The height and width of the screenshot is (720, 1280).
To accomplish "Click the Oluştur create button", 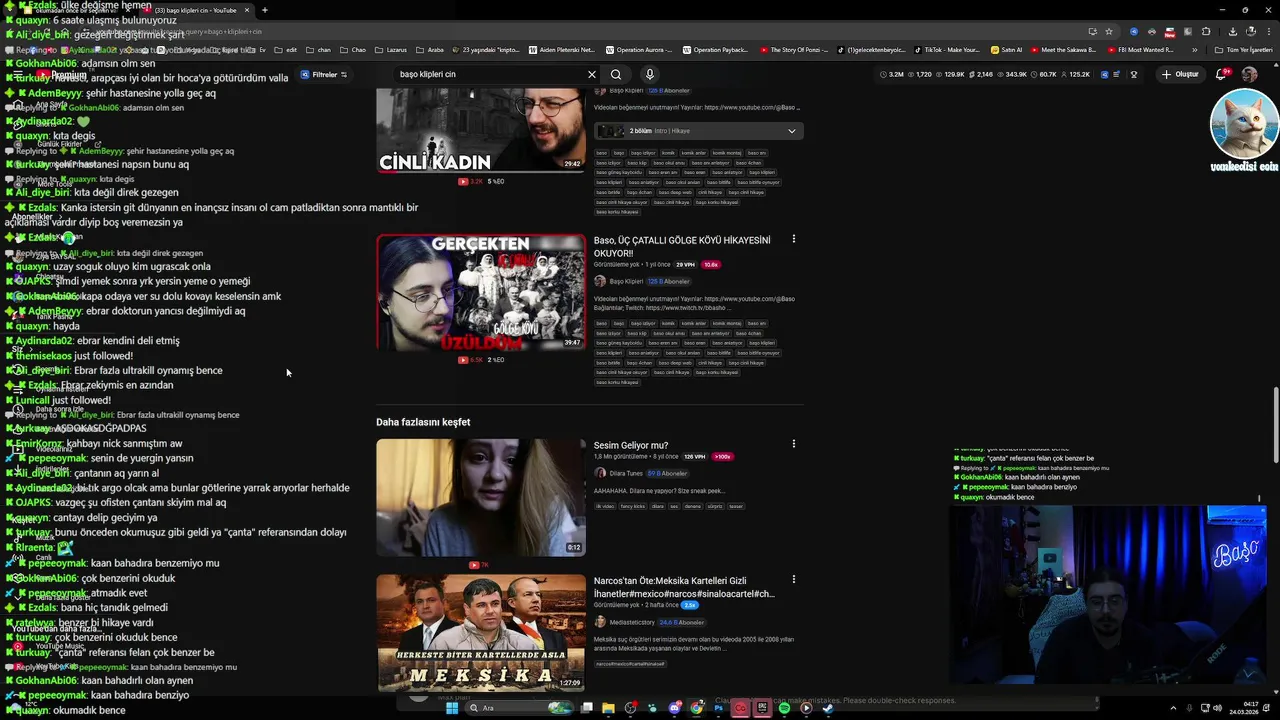I will (x=1180, y=74).
